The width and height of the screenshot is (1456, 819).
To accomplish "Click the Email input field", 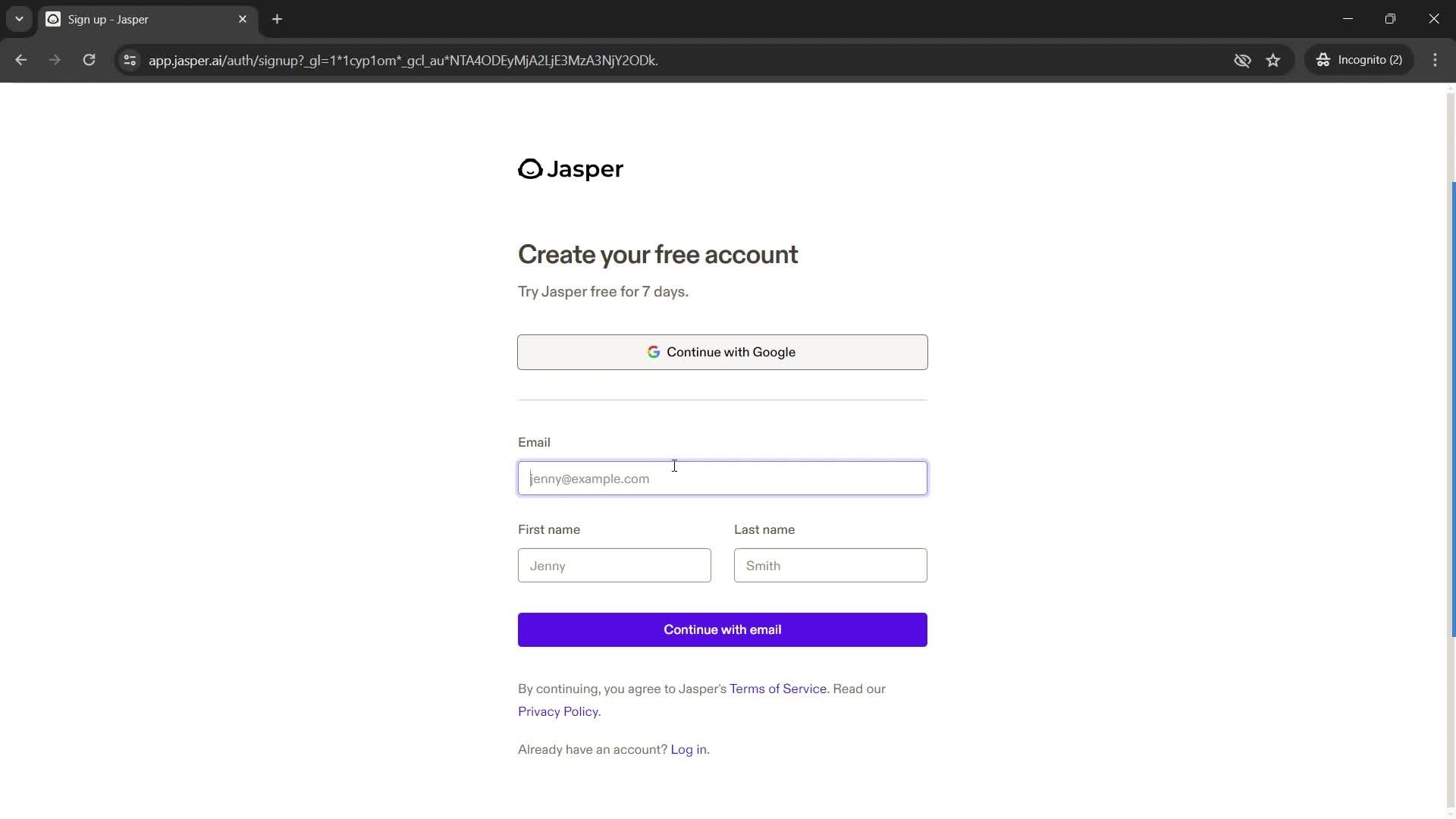I will tap(723, 478).
